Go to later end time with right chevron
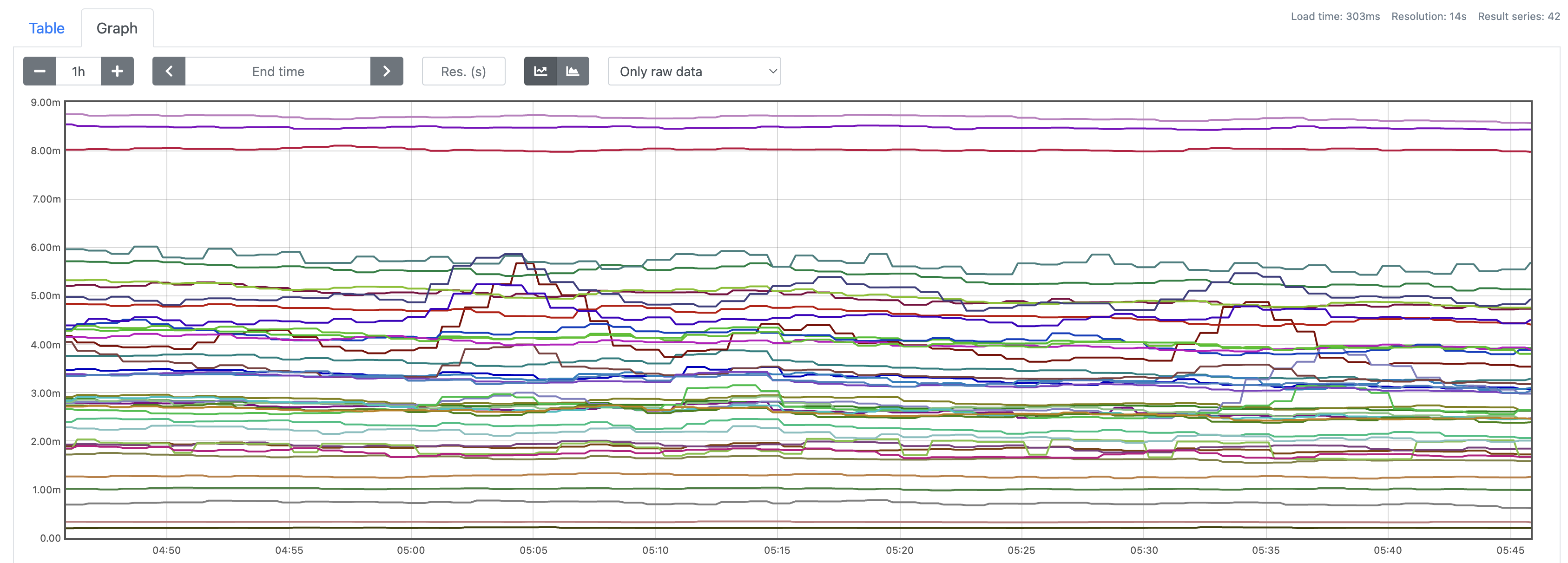Viewport: 1568px width, 563px height. click(x=387, y=71)
